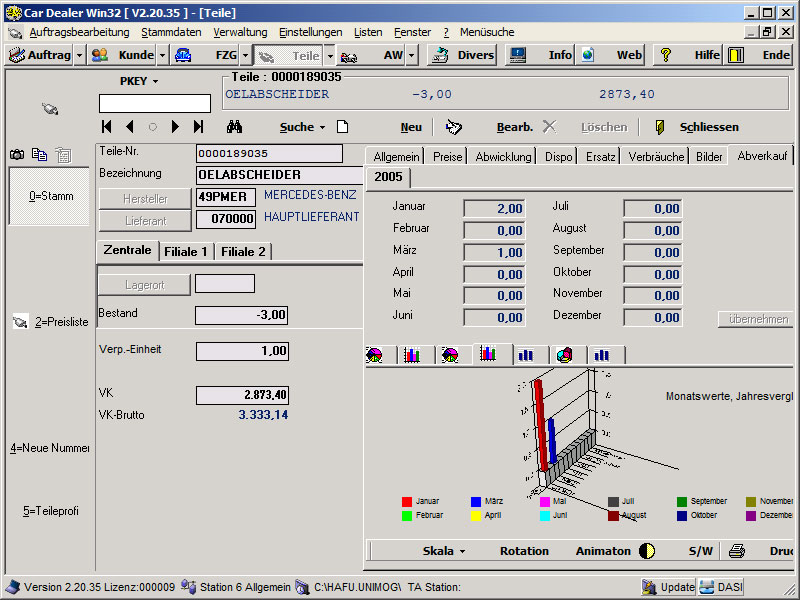Click the printer icon in chart toolbar
The image size is (800, 600).
pos(736,551)
